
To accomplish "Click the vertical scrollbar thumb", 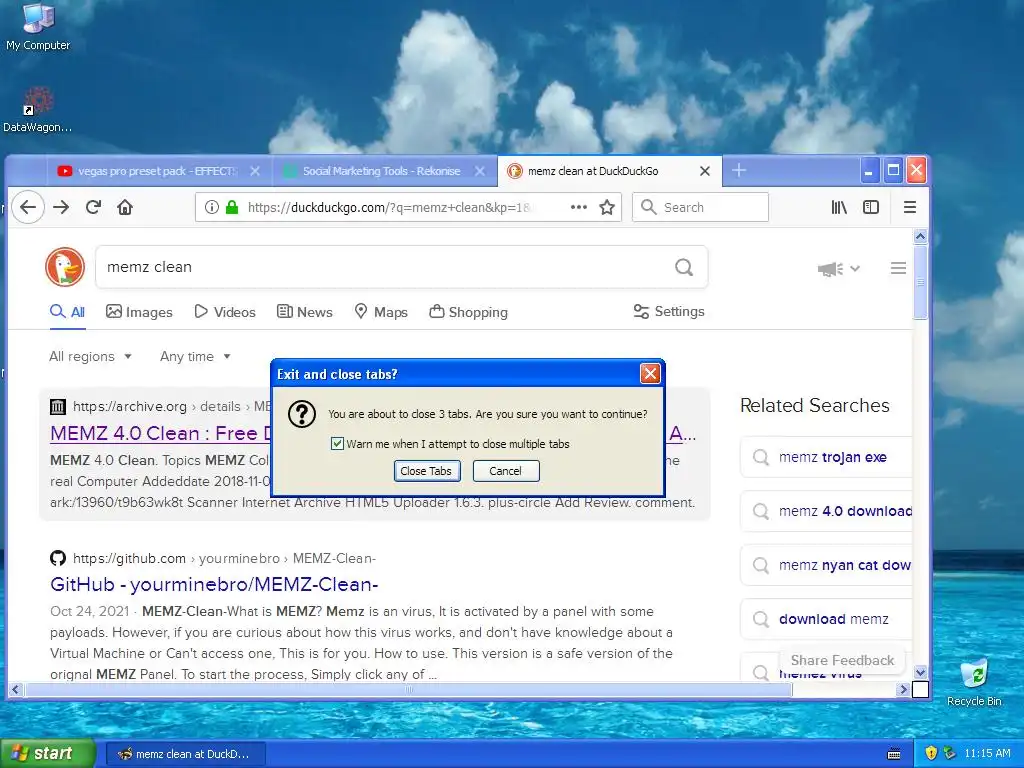I will point(920,282).
